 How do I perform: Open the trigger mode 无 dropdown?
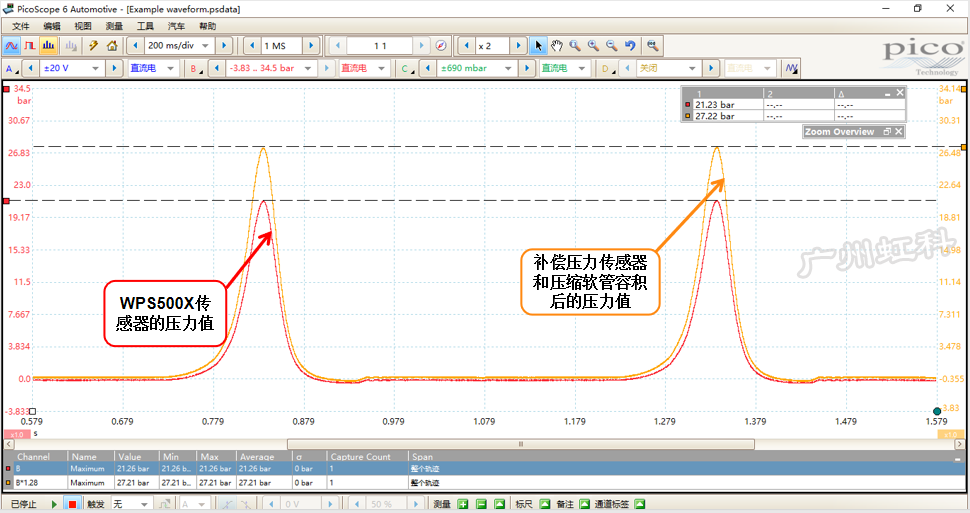144,504
